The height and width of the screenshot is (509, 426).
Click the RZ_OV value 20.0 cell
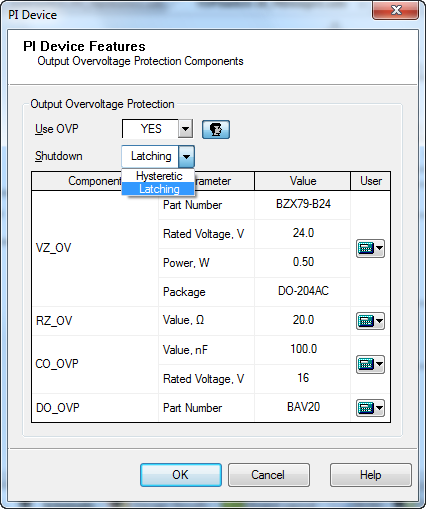click(303, 320)
